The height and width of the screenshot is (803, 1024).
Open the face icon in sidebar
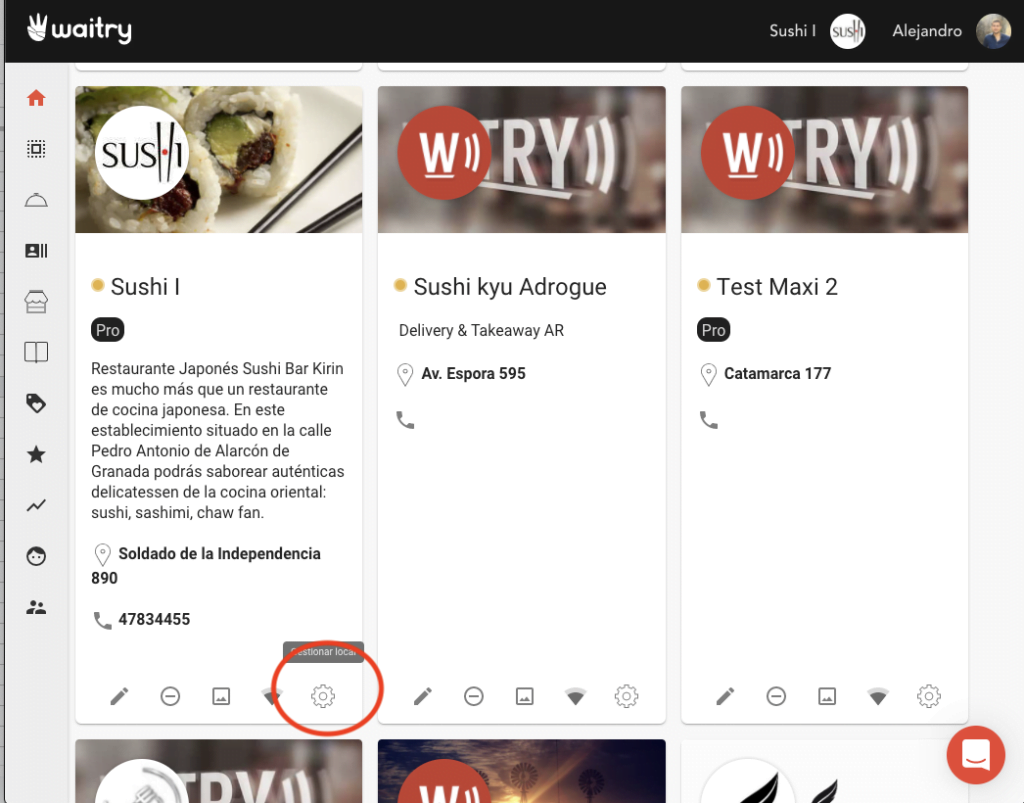click(x=36, y=556)
